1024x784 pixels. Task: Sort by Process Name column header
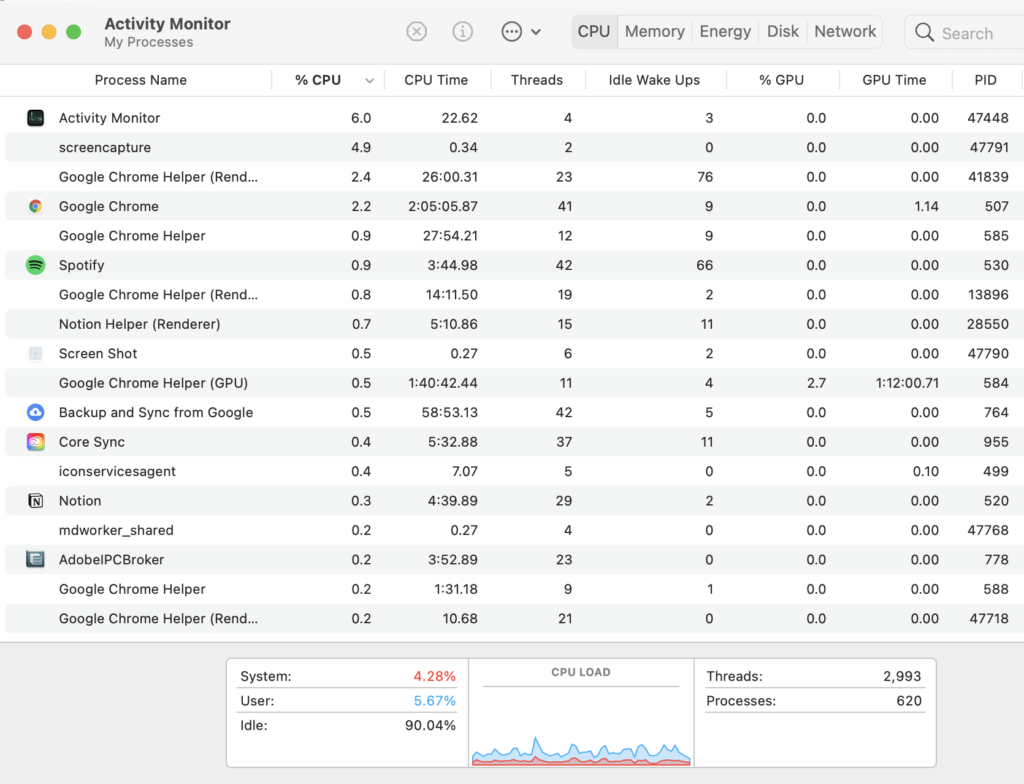tap(140, 80)
